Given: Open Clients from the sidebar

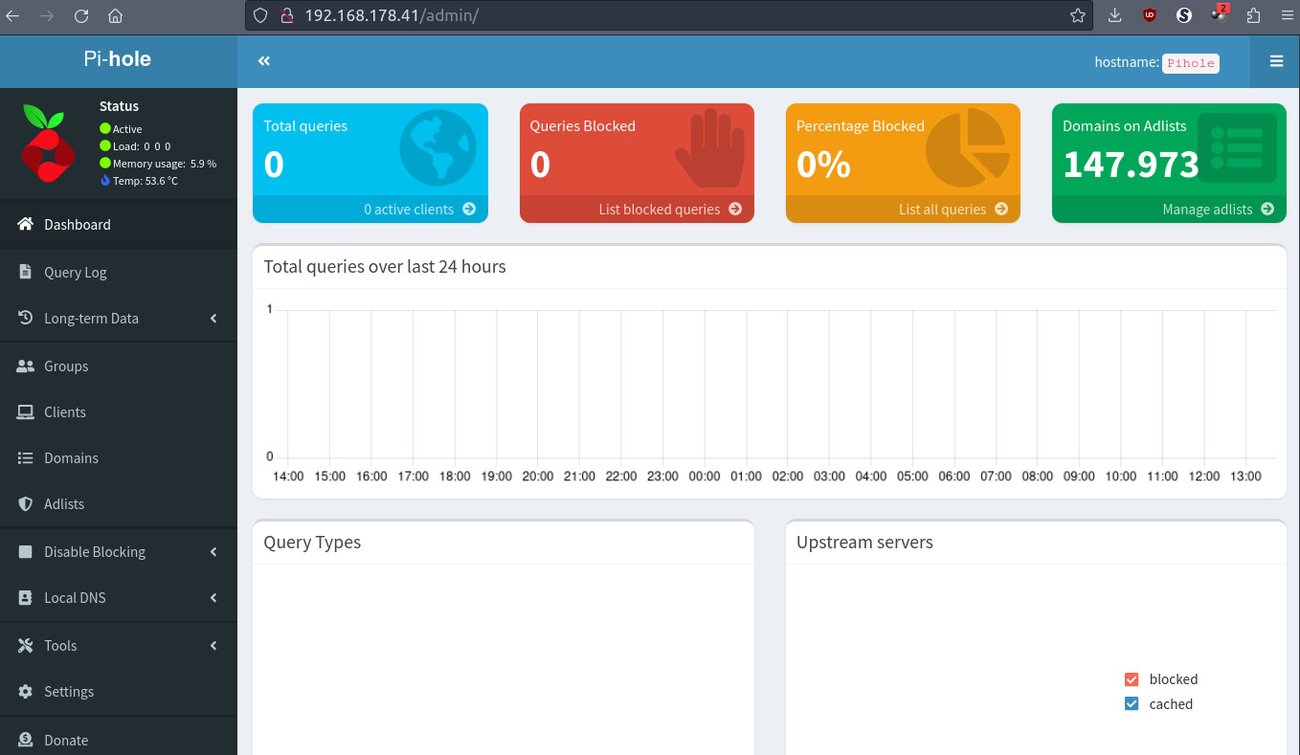Looking at the screenshot, I should pos(66,411).
